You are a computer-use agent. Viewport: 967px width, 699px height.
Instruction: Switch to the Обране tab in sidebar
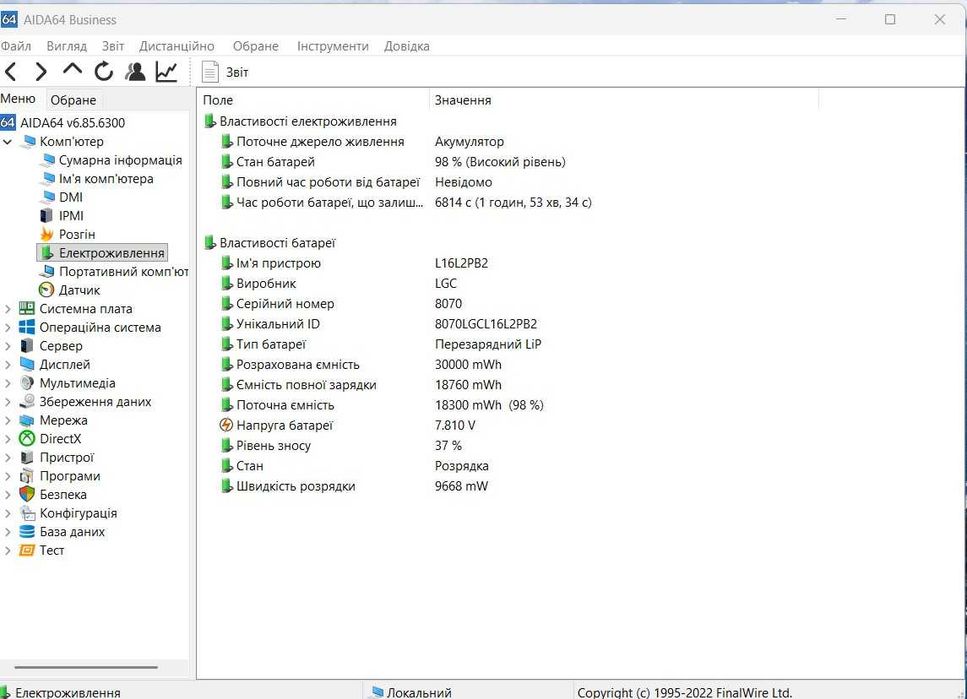coord(73,100)
